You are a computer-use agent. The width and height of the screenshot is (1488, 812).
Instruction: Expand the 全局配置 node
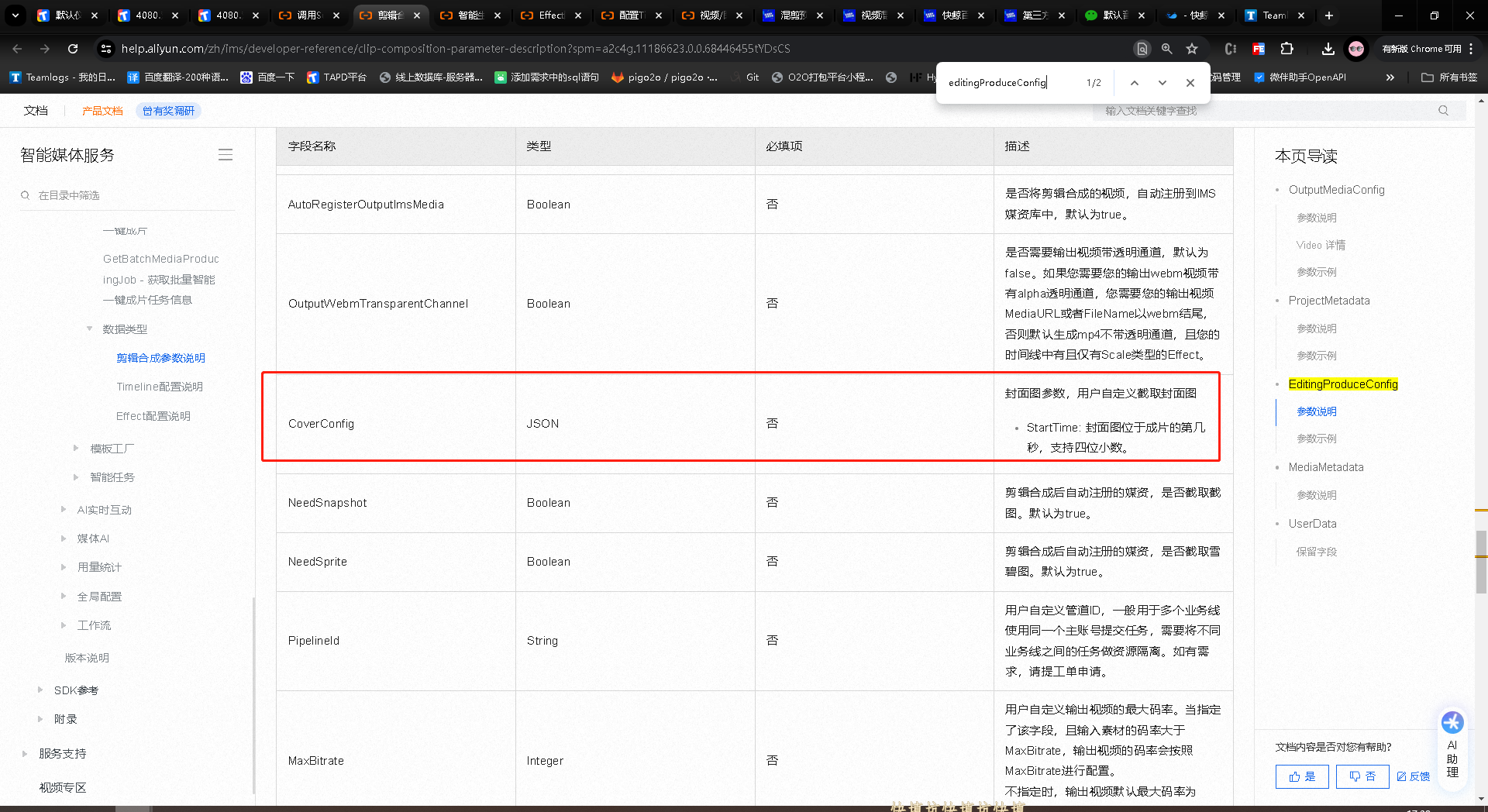[x=64, y=596]
